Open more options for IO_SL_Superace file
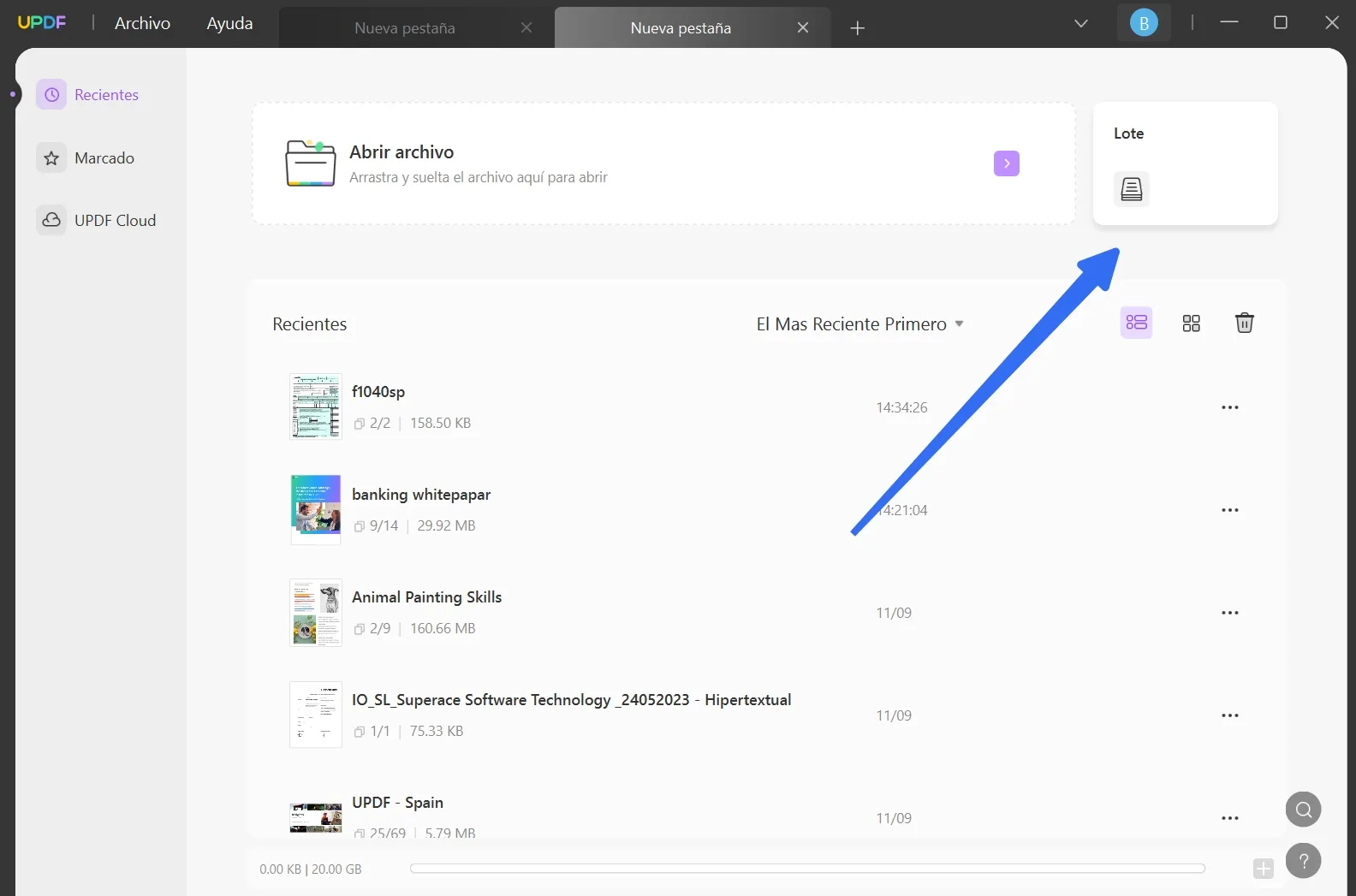Screen dimensions: 1356x896 [1229, 715]
